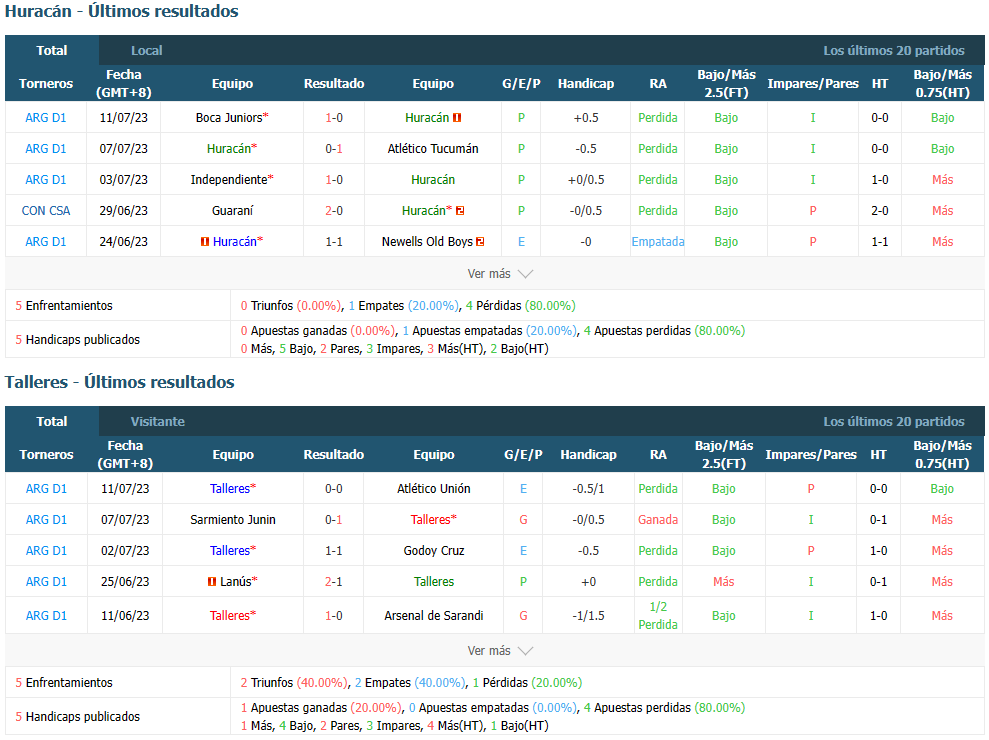The height and width of the screenshot is (740, 989).
Task: Open Los últimos 20 partidos for Huracán
Action: (894, 50)
